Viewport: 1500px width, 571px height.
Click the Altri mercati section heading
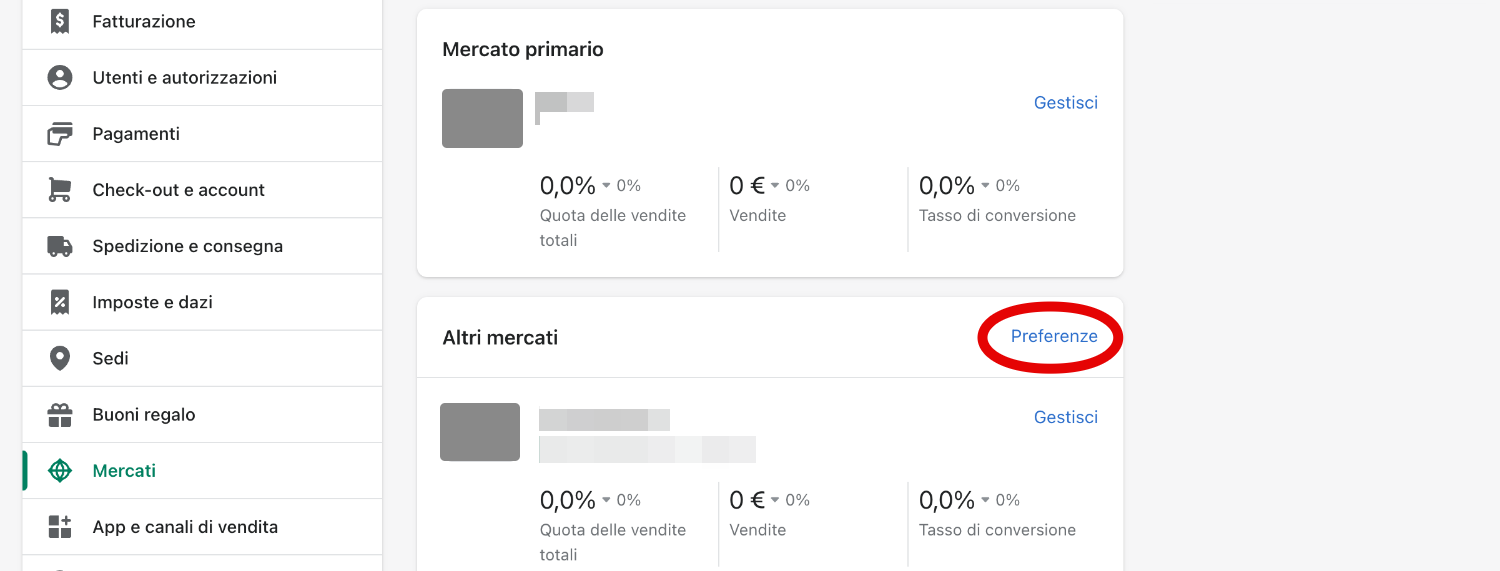coord(500,338)
